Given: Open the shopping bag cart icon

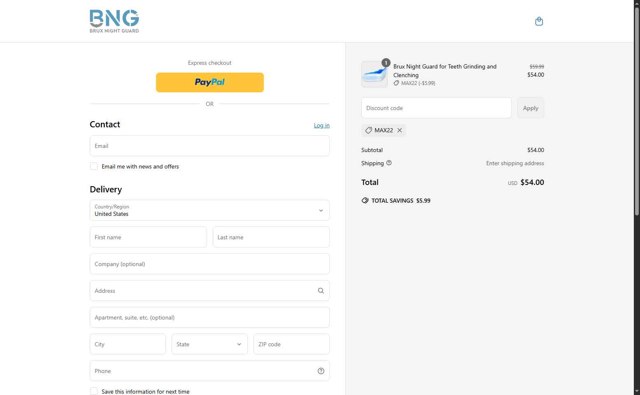Looking at the screenshot, I should point(539,21).
